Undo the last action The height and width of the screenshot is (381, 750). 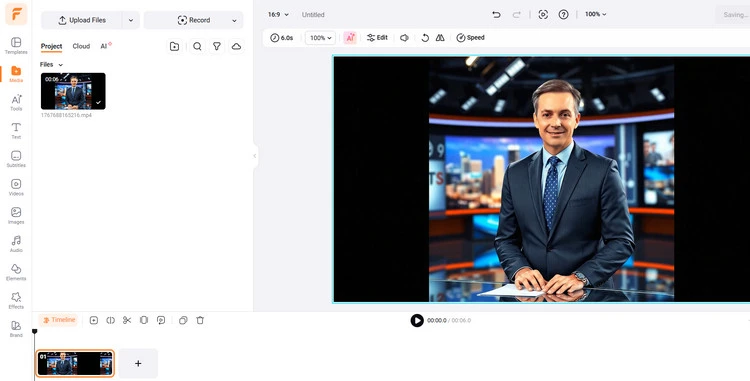coord(496,14)
